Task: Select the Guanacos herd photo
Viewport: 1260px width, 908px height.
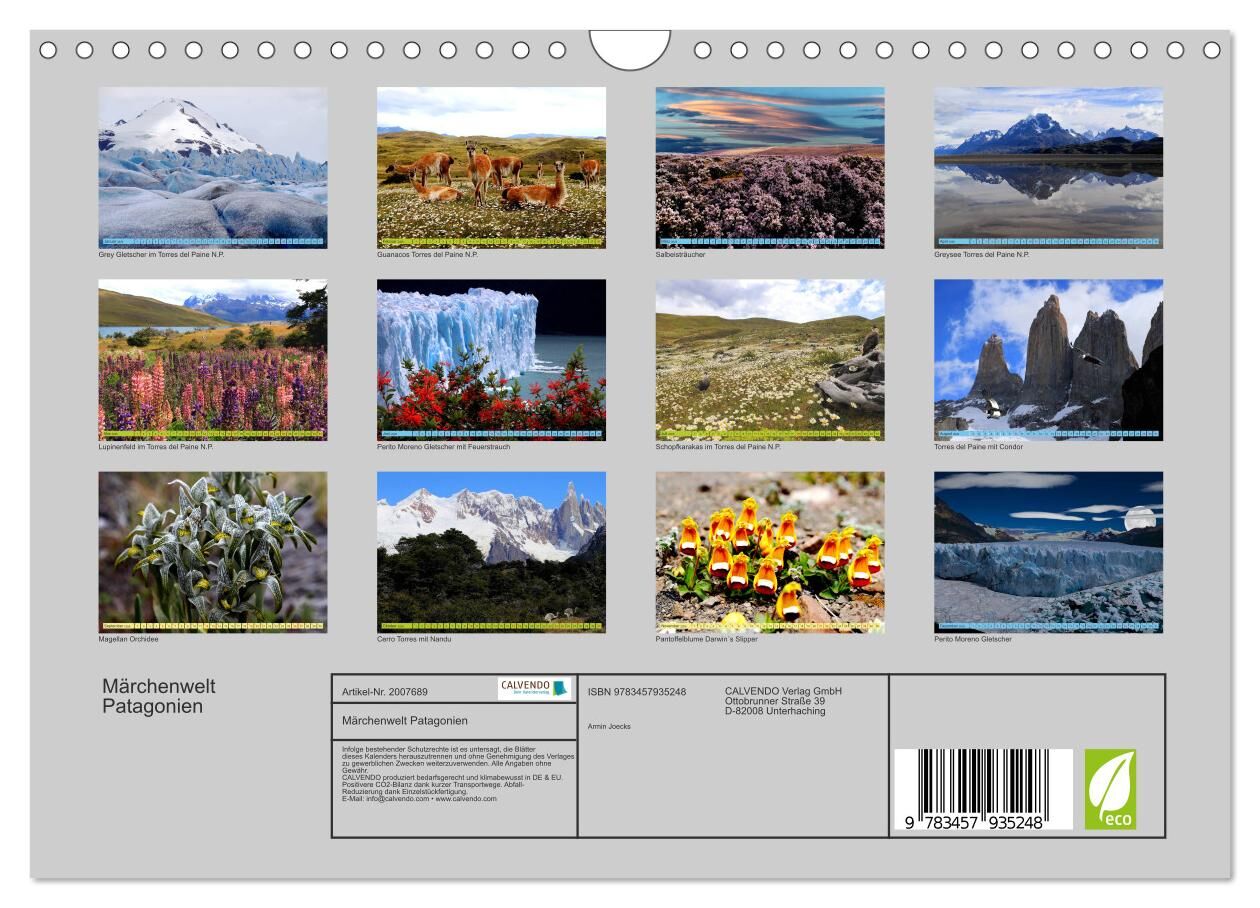Action: [x=491, y=166]
